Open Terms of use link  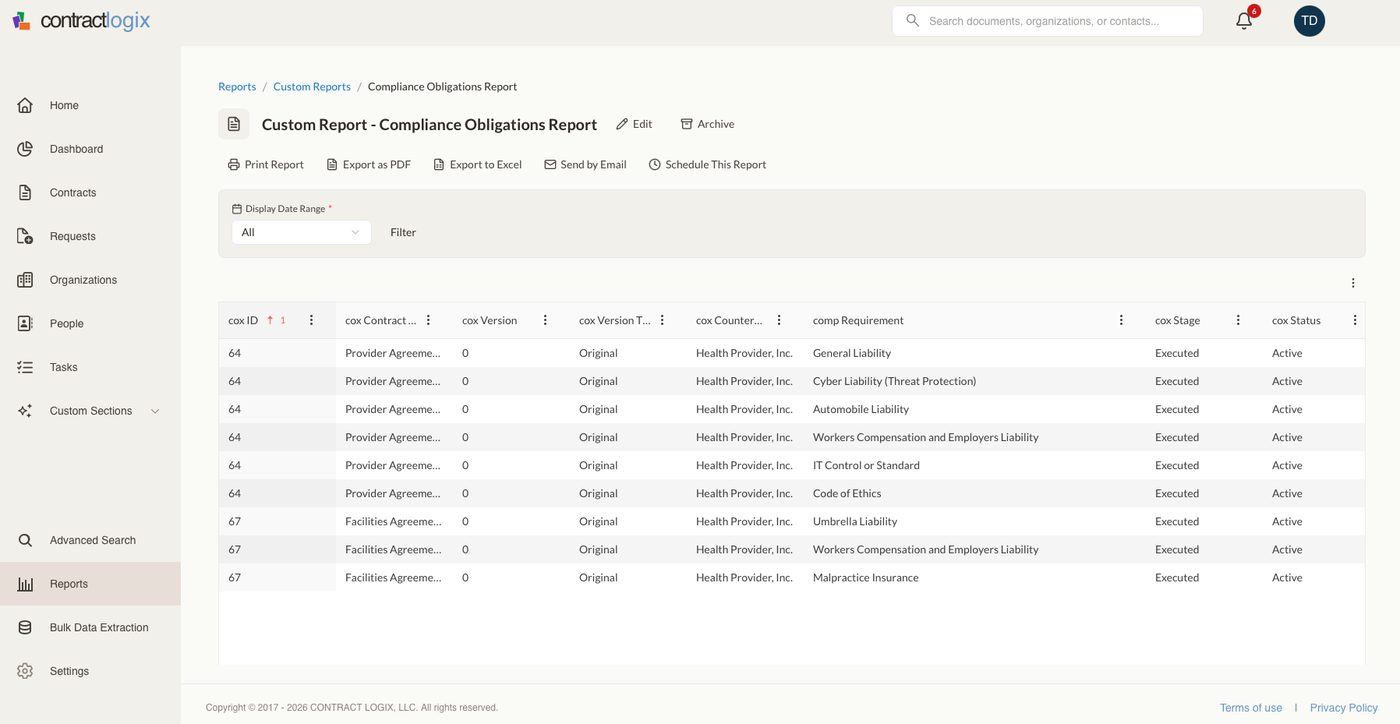click(x=1251, y=708)
